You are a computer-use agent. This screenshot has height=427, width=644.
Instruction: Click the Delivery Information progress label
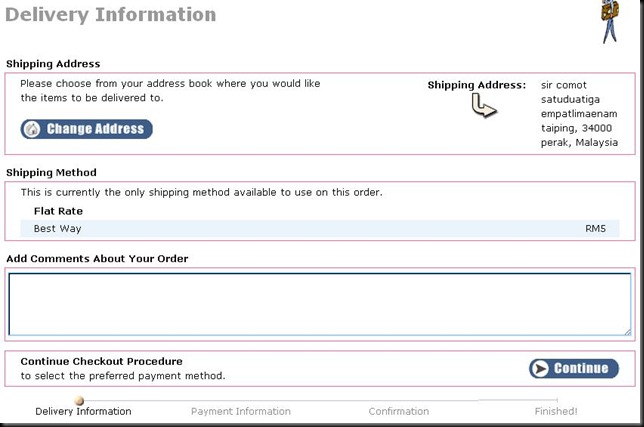tap(83, 411)
